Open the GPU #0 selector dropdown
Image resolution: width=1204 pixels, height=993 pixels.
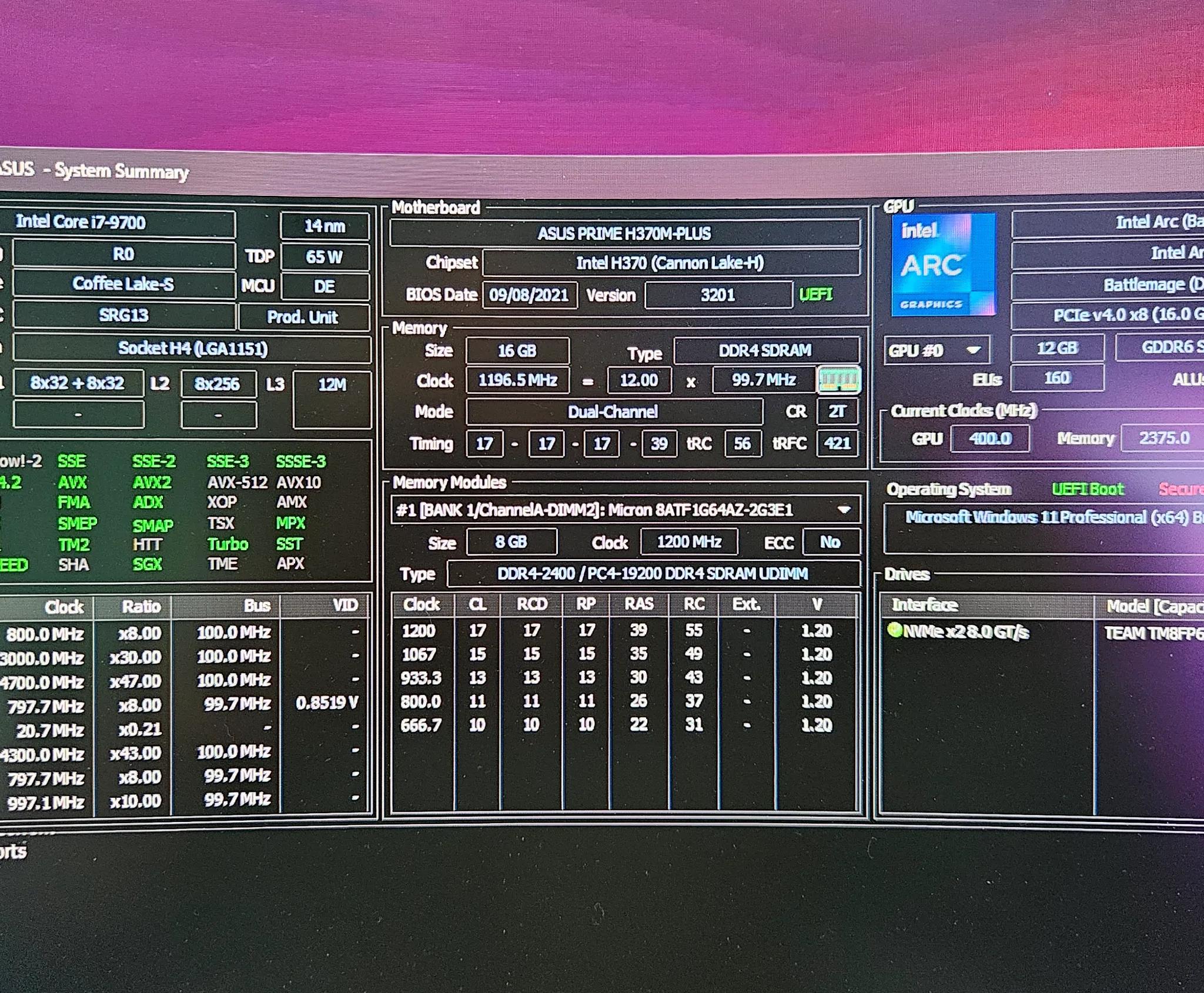coord(937,350)
